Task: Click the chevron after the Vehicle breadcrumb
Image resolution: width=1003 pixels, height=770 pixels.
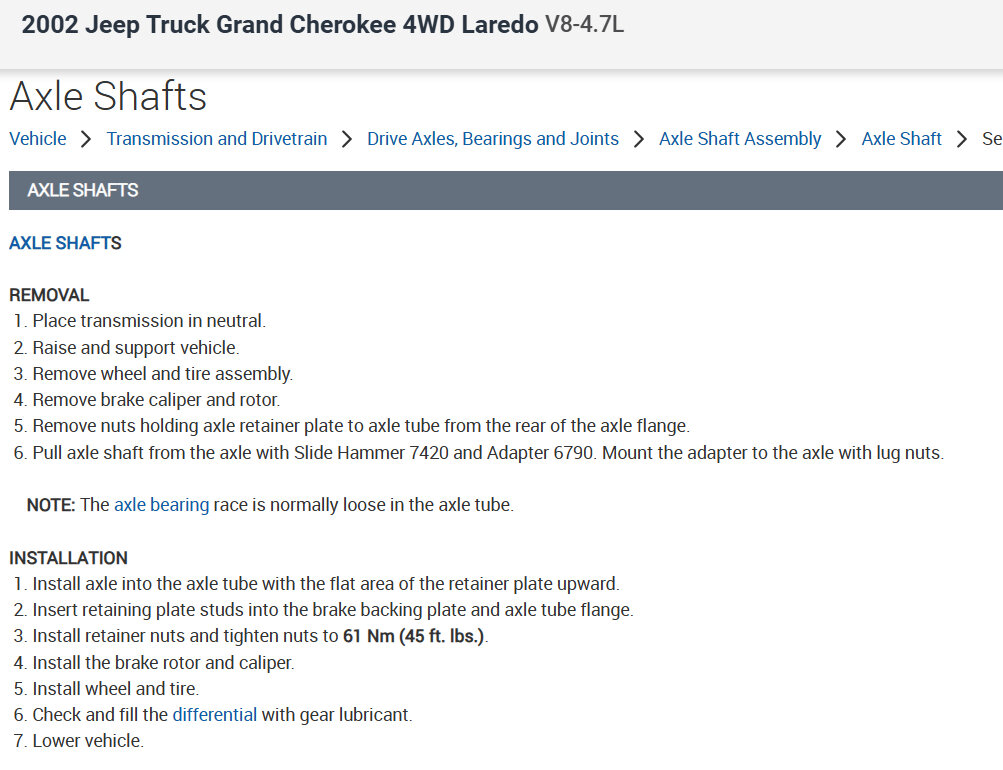Action: pyautogui.click(x=87, y=139)
